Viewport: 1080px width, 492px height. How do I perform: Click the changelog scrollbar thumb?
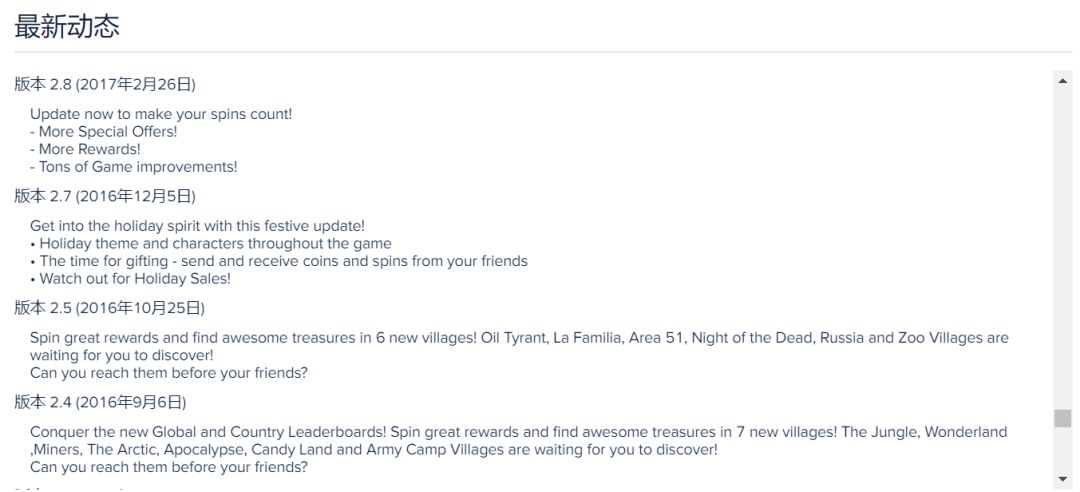pos(1062,418)
